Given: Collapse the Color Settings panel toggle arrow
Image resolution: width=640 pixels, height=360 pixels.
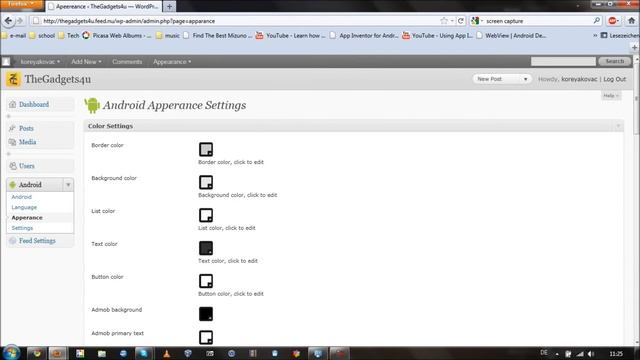Looking at the screenshot, I should point(618,126).
